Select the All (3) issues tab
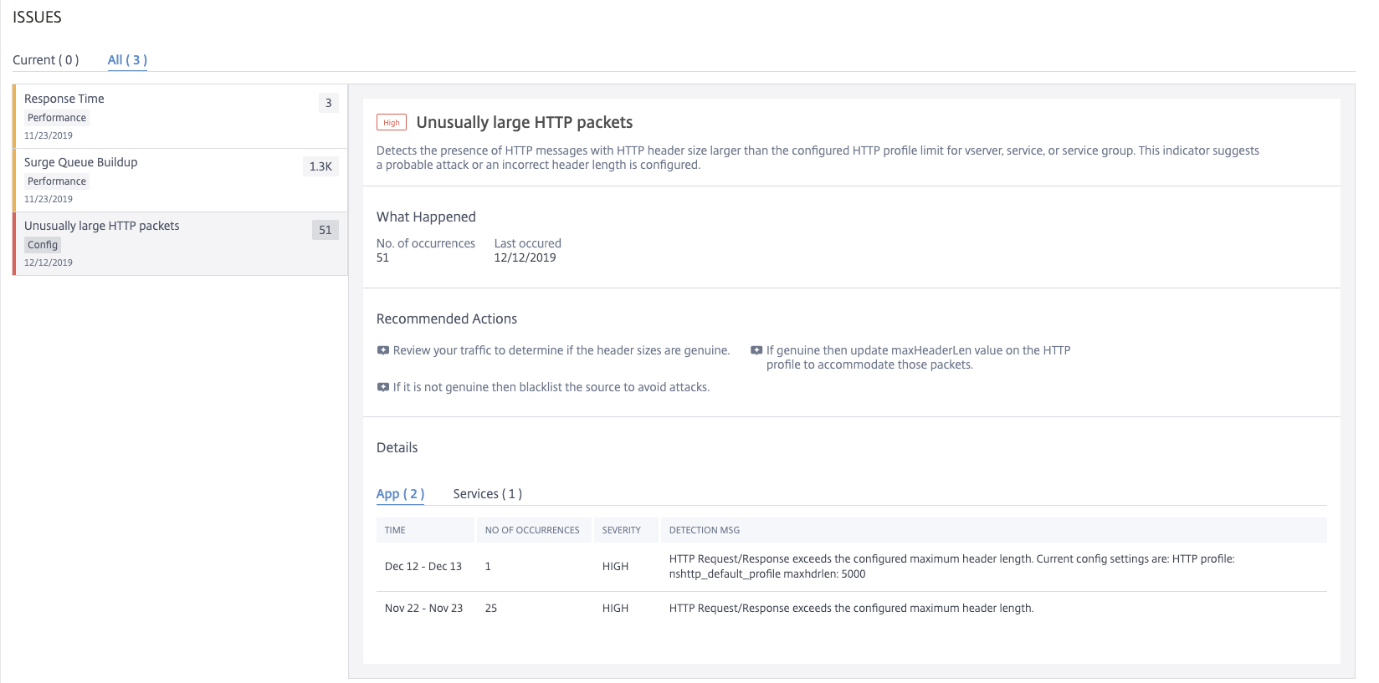This screenshot has height=683, width=1379. click(x=127, y=60)
